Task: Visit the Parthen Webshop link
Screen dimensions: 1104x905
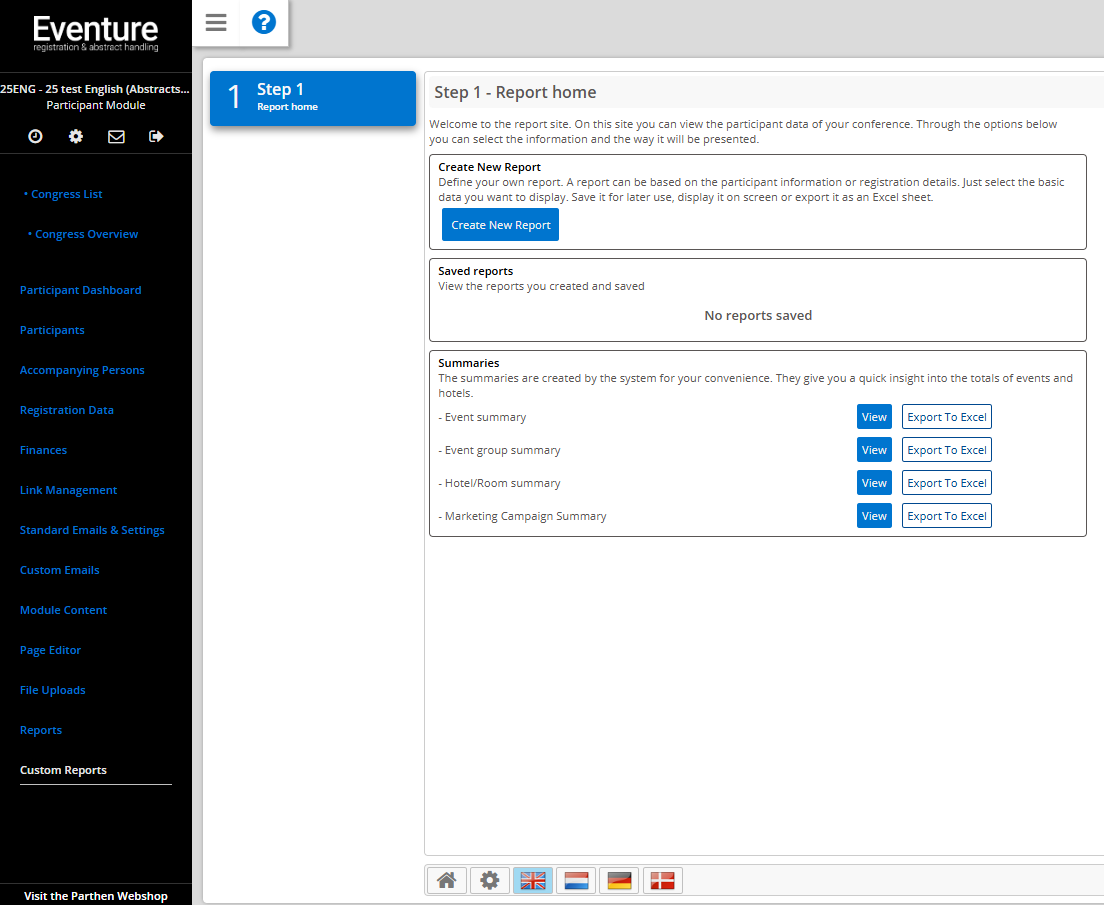Action: coord(96,896)
